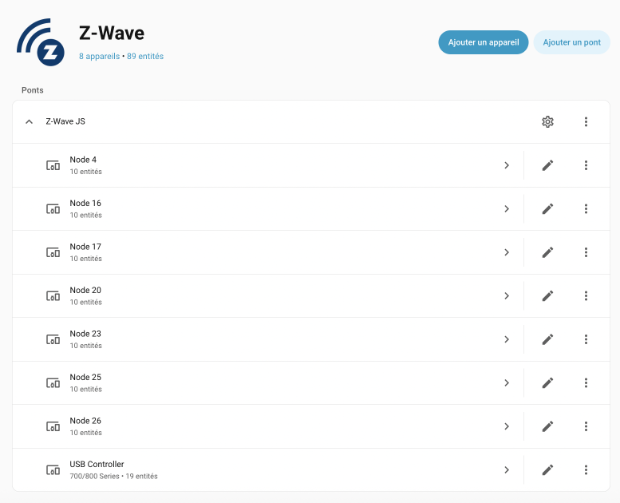Open Node 26 details via chevron
Viewport: 620px width, 503px height.
point(507,426)
